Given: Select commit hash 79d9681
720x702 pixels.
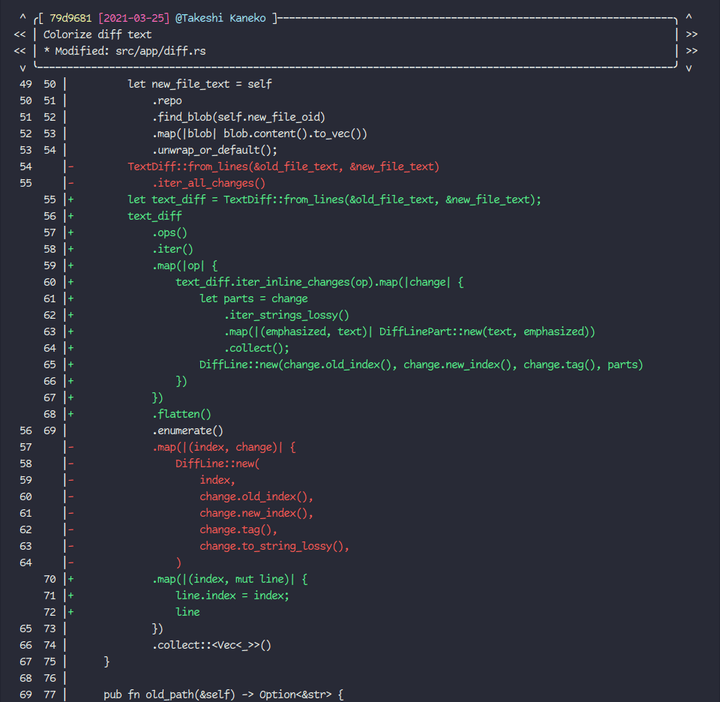Looking at the screenshot, I should [x=71, y=18].
